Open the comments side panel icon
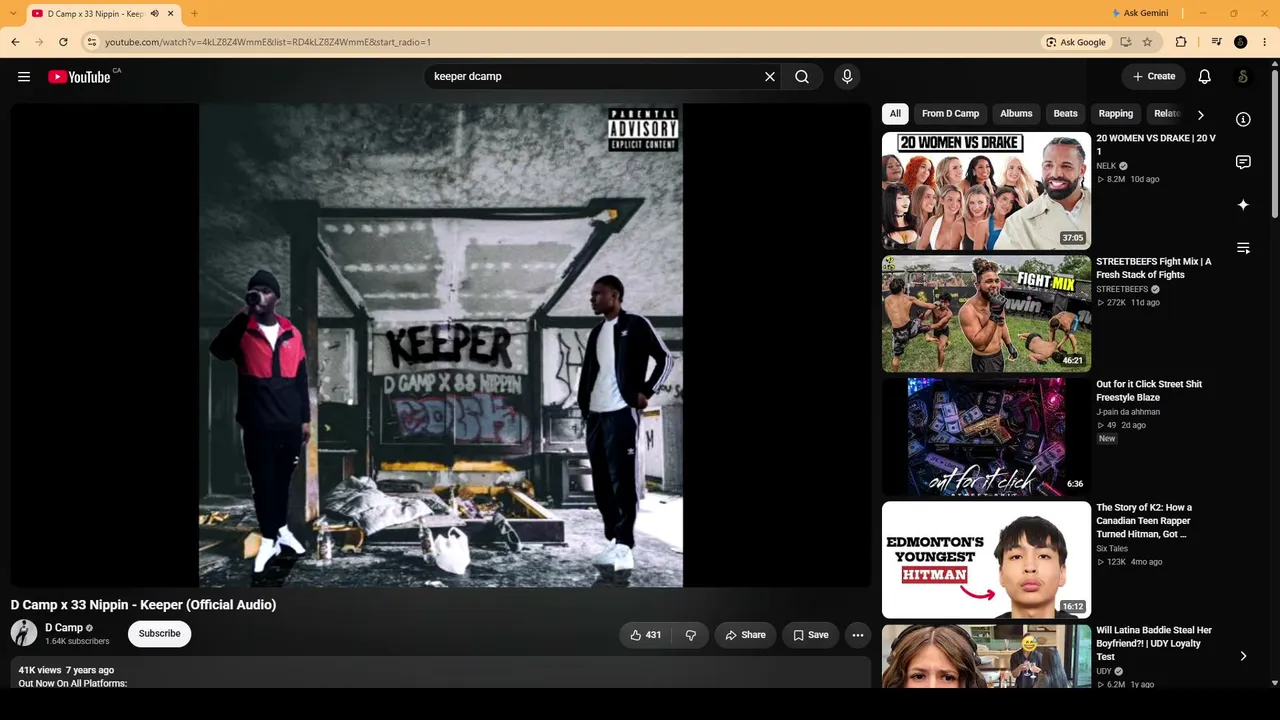The width and height of the screenshot is (1280, 720). (1243, 162)
